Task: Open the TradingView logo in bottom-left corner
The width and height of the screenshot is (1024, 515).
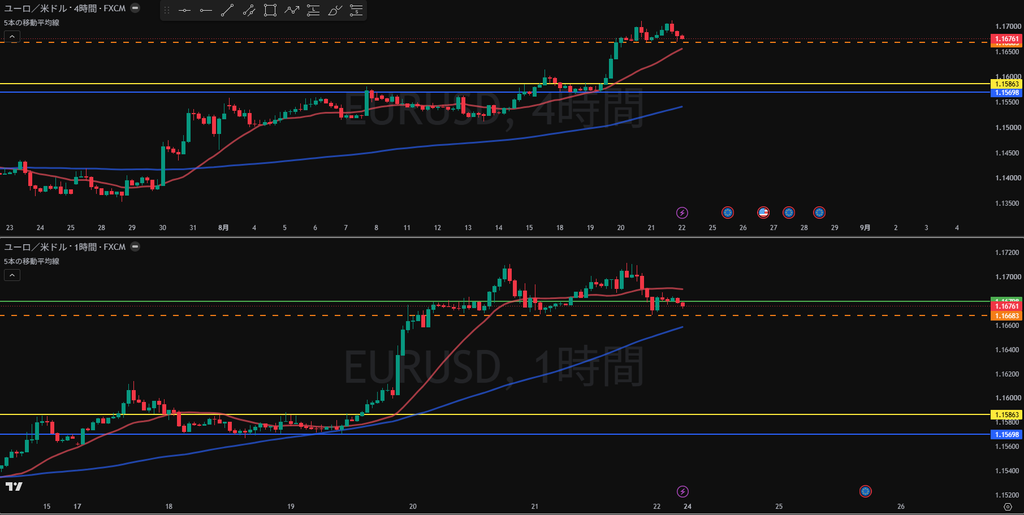Action: 14,486
